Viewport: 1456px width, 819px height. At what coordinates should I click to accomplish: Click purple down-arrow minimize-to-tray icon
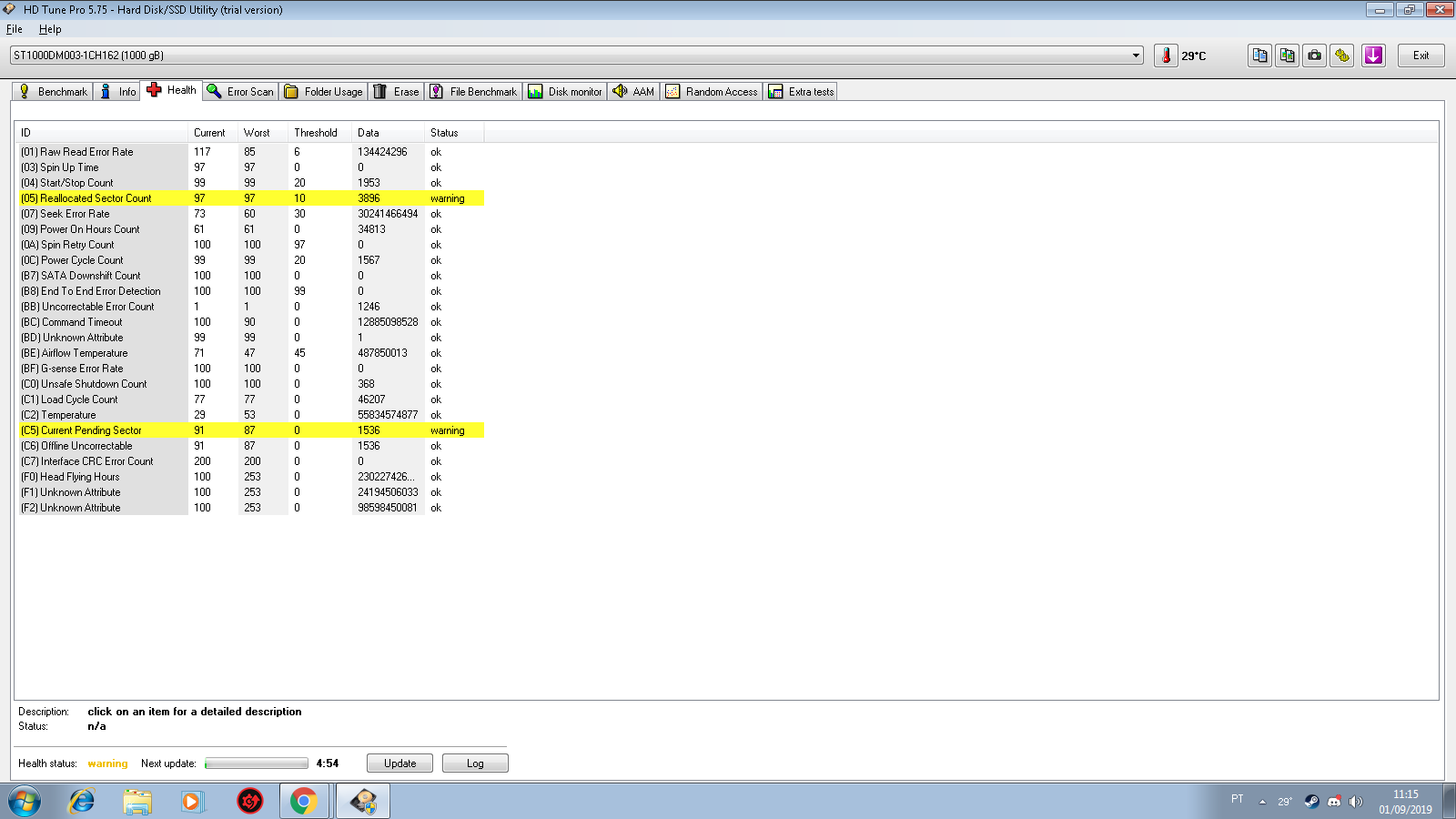click(x=1373, y=56)
